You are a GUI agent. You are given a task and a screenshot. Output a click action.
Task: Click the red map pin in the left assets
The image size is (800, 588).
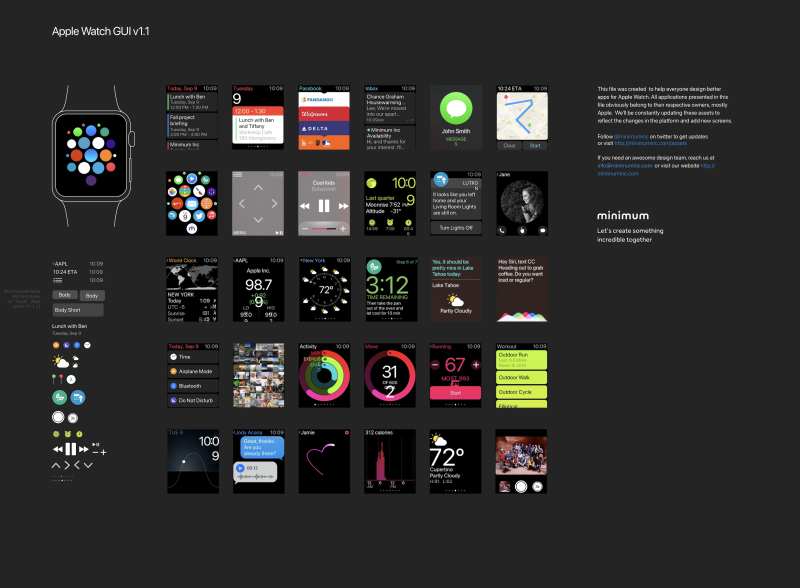(61, 379)
